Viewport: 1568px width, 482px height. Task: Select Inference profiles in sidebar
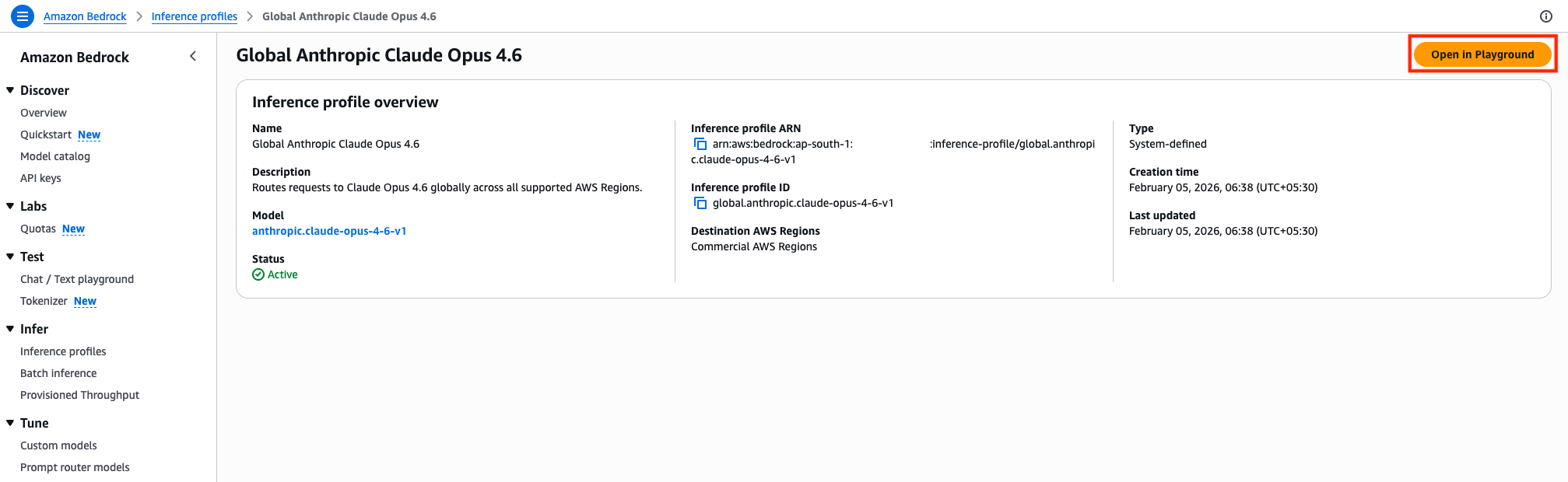point(63,351)
